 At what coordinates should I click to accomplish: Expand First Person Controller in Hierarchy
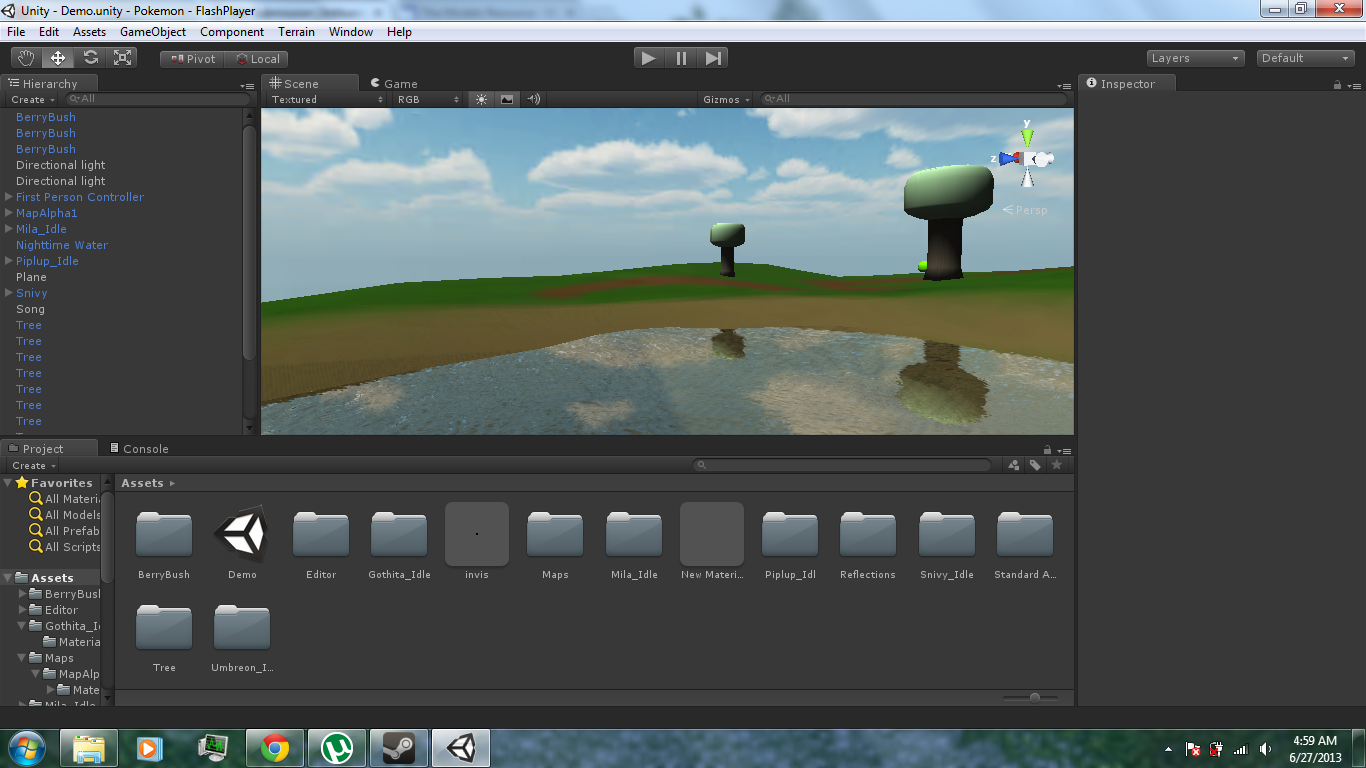click(9, 197)
